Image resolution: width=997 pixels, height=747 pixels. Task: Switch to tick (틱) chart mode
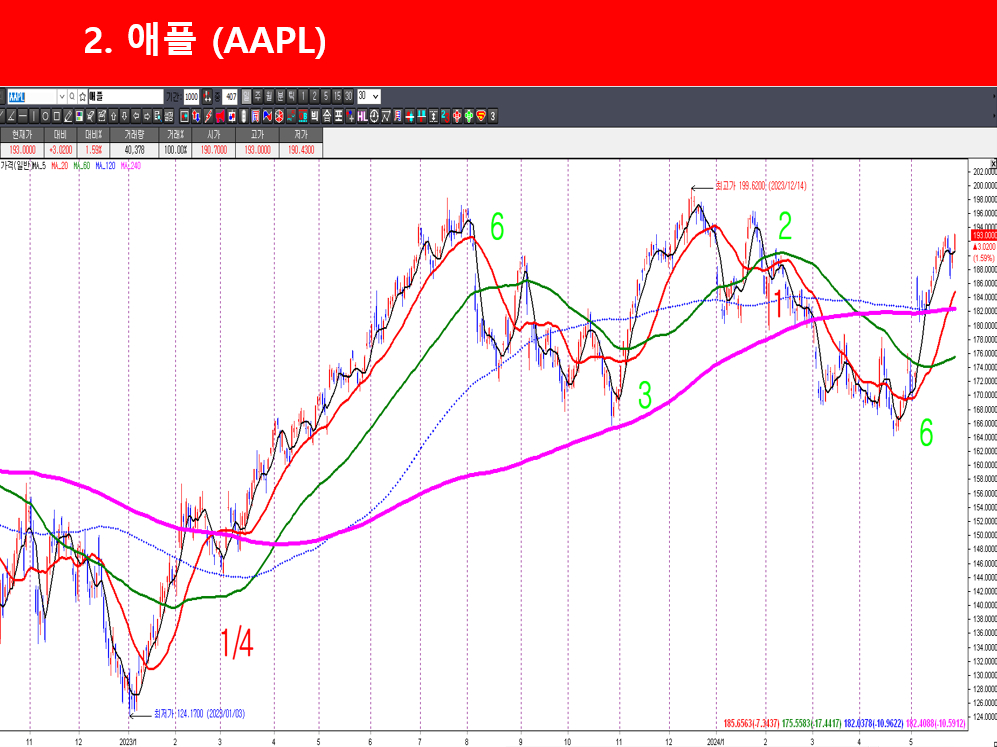[x=291, y=96]
